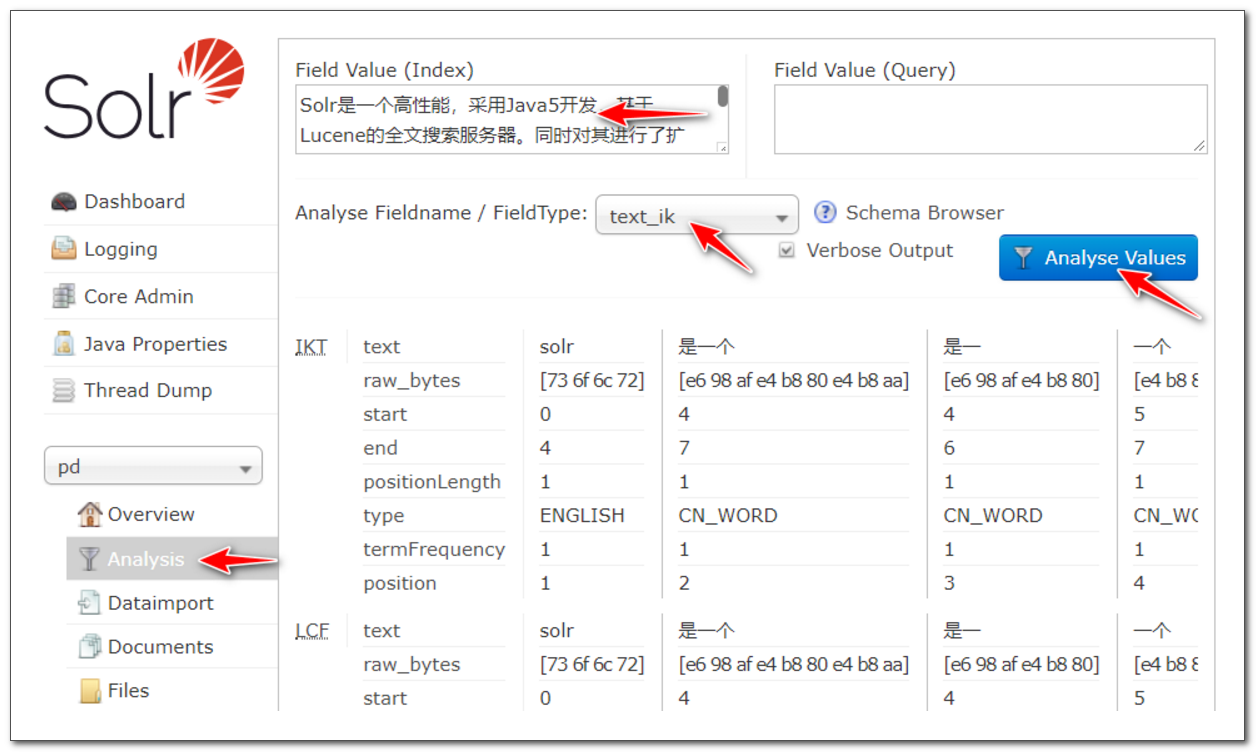Open Dashboard menu label
The width and height of the screenshot is (1256, 752).
(x=134, y=202)
